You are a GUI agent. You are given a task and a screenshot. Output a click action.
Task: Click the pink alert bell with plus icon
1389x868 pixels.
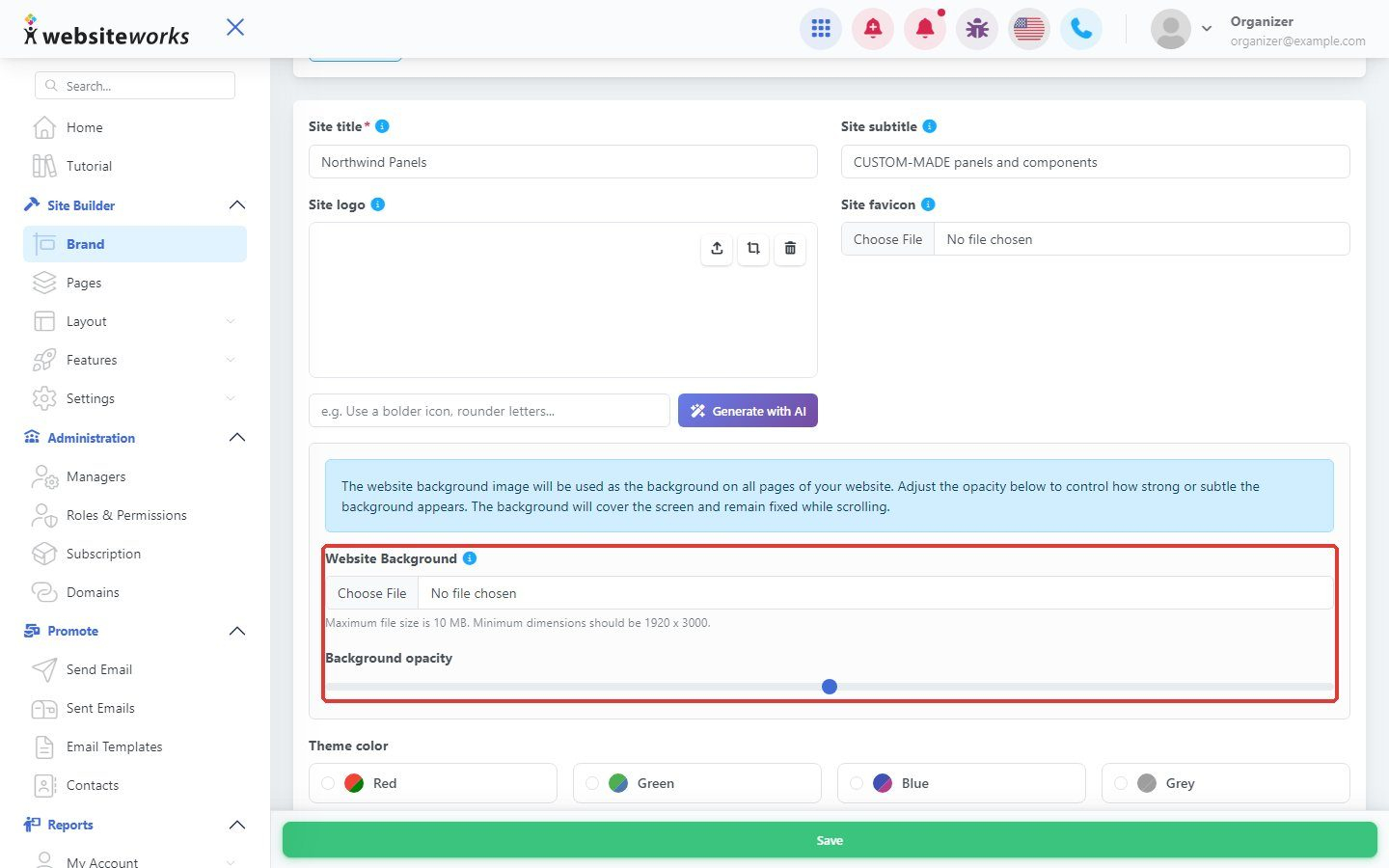pos(873,29)
